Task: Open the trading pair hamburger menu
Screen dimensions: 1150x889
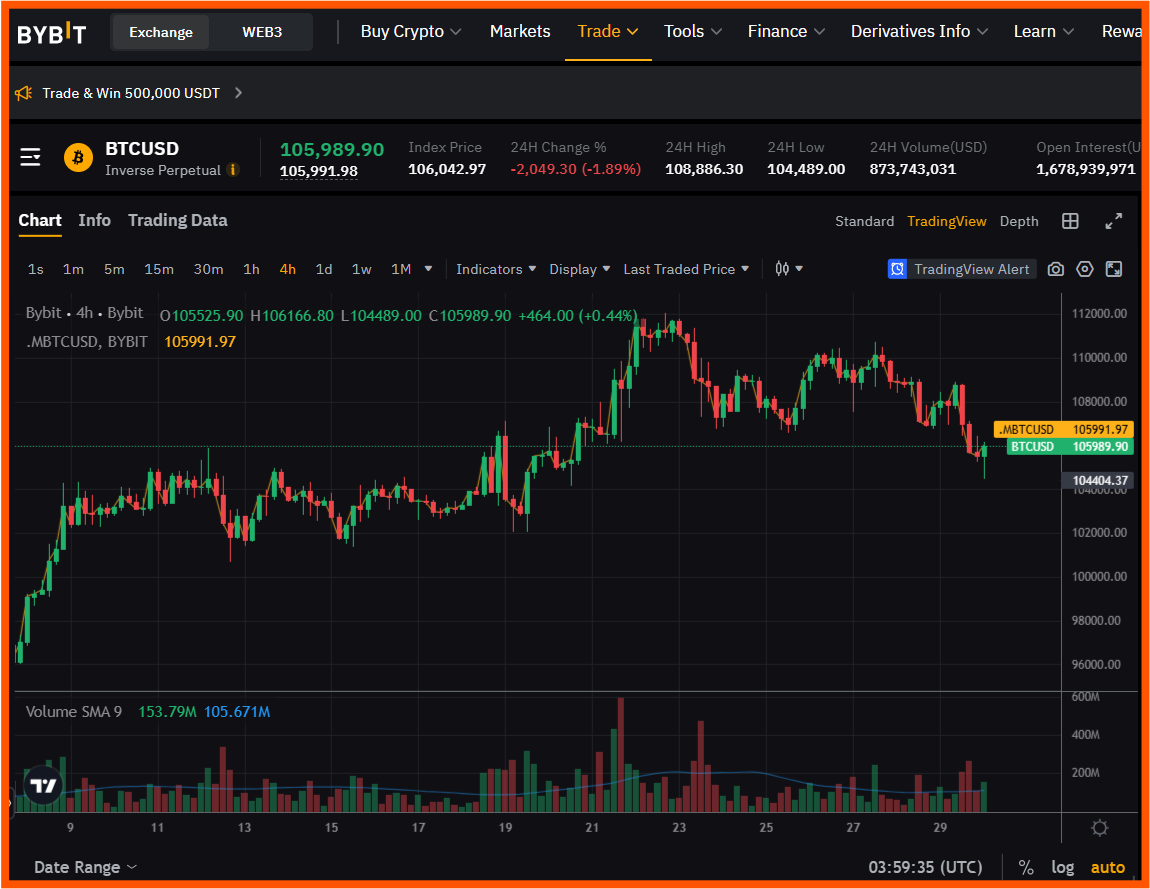Action: pyautogui.click(x=30, y=157)
